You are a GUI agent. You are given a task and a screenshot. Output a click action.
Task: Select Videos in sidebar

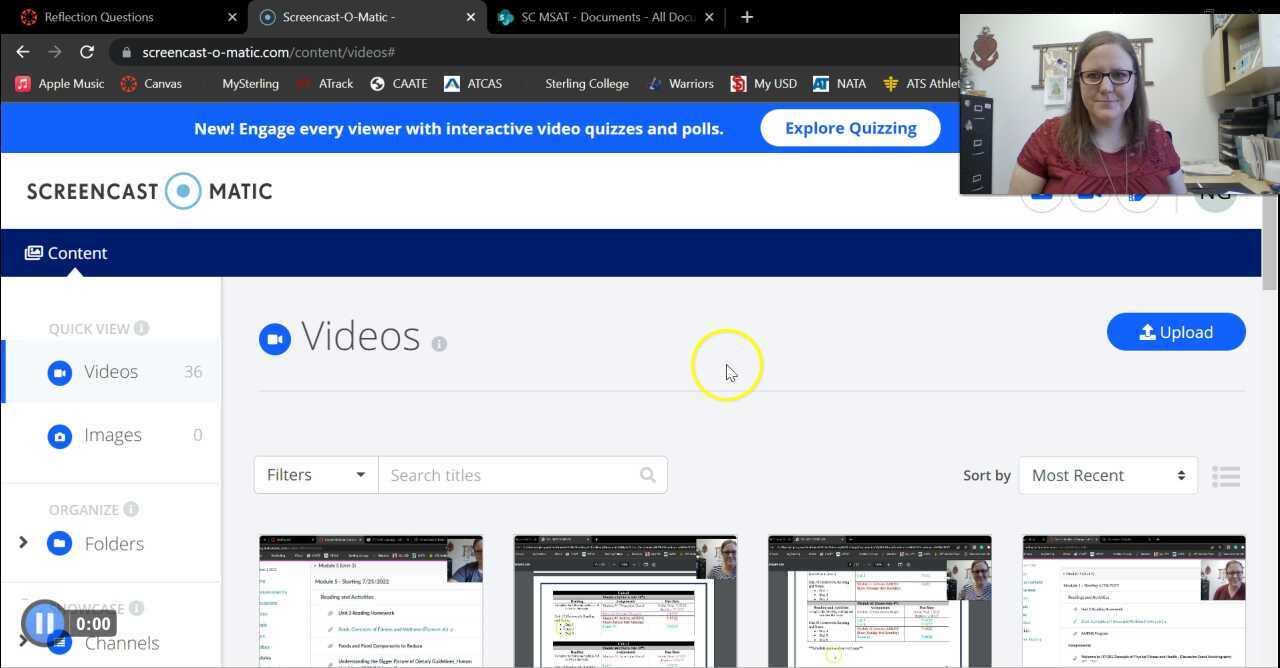pos(112,372)
